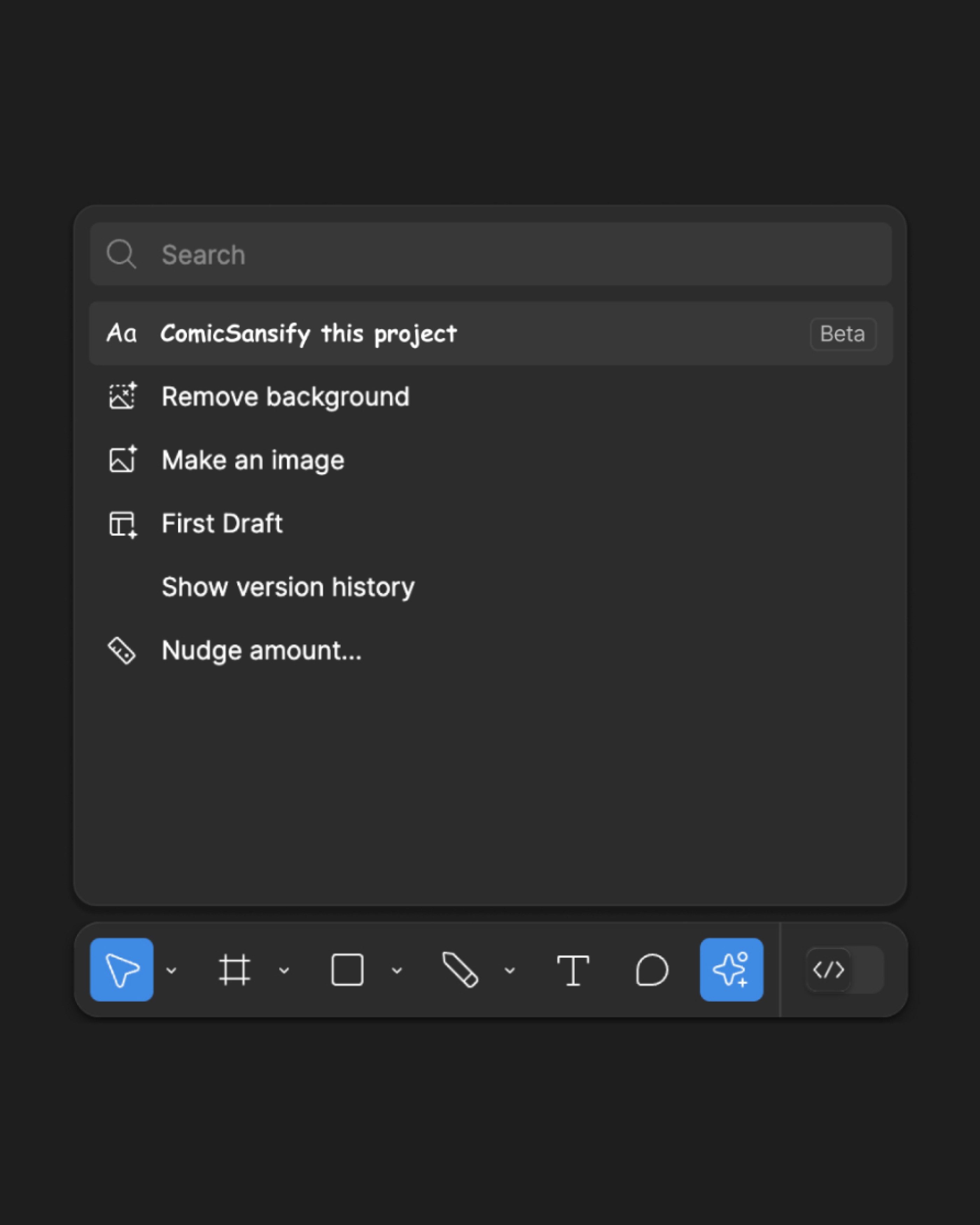The height and width of the screenshot is (1225, 980).
Task: Toggle Dev Mode code switch
Action: coord(844,969)
